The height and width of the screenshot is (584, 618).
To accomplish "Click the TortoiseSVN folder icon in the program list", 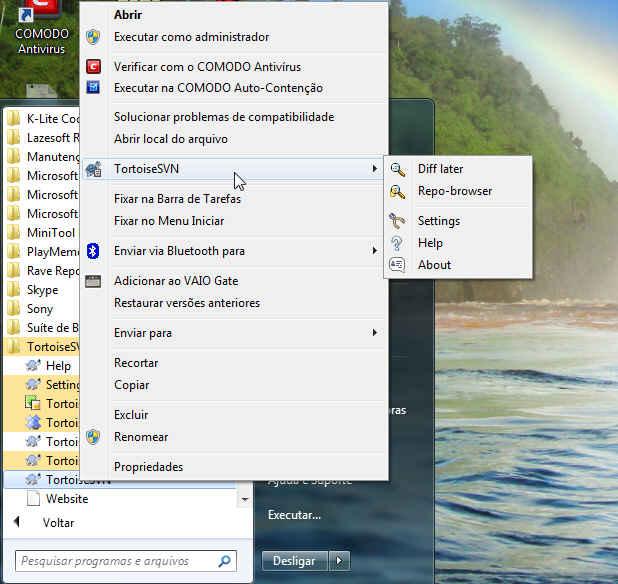I will pos(14,346).
